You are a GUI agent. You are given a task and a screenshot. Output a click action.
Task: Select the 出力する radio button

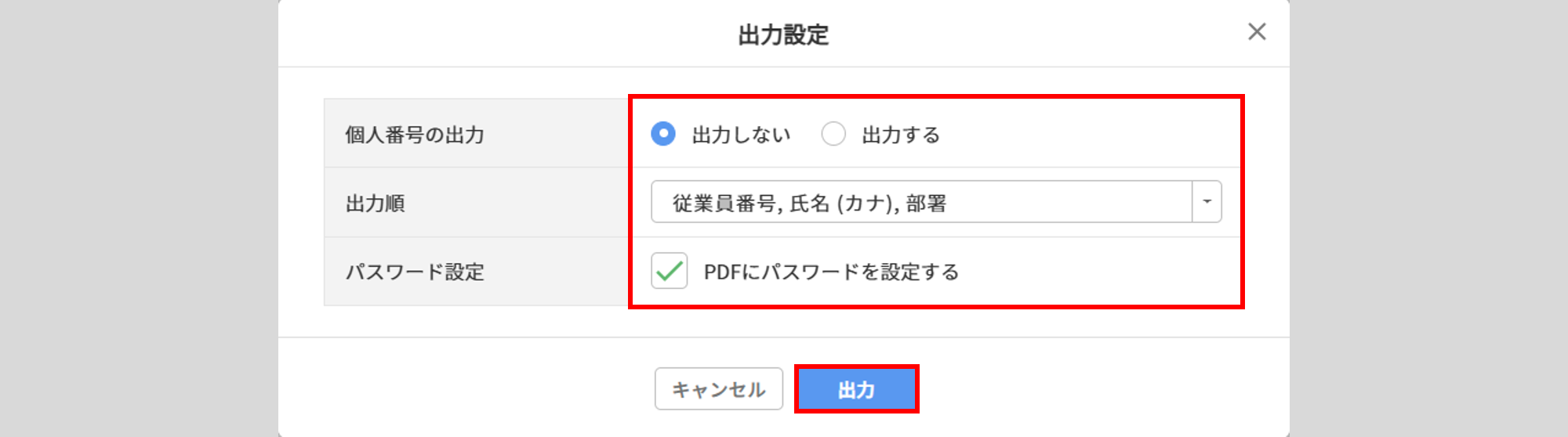coord(833,134)
